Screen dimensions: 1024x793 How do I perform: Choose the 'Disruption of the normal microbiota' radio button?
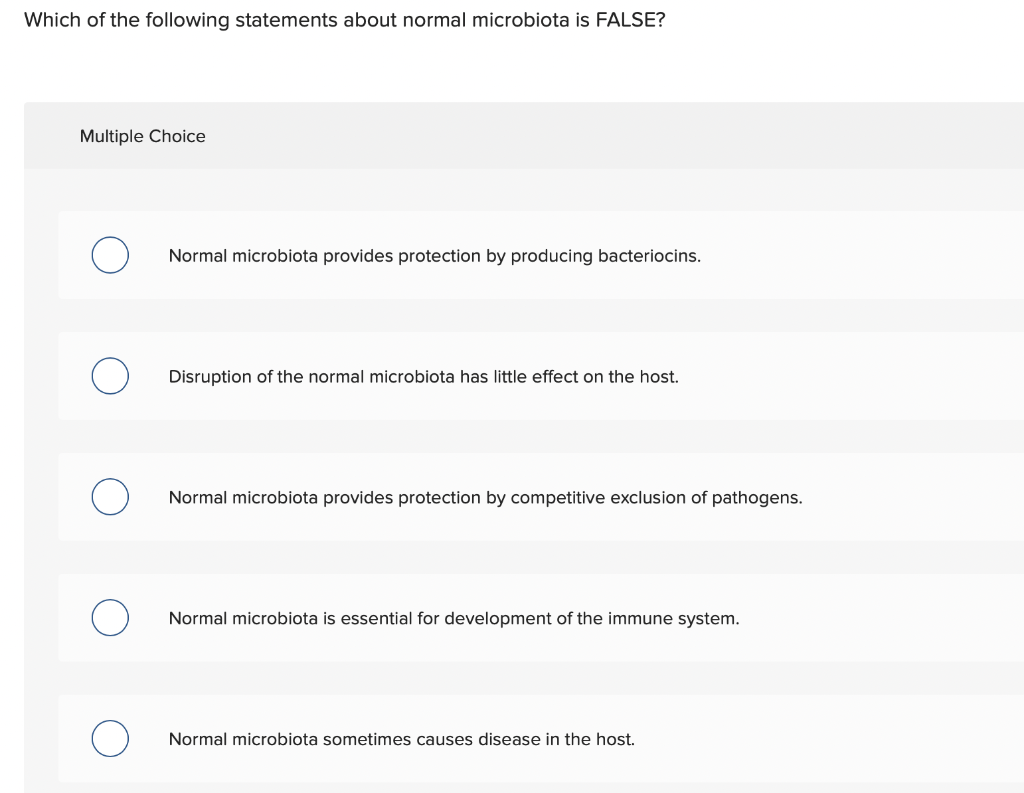(x=110, y=376)
